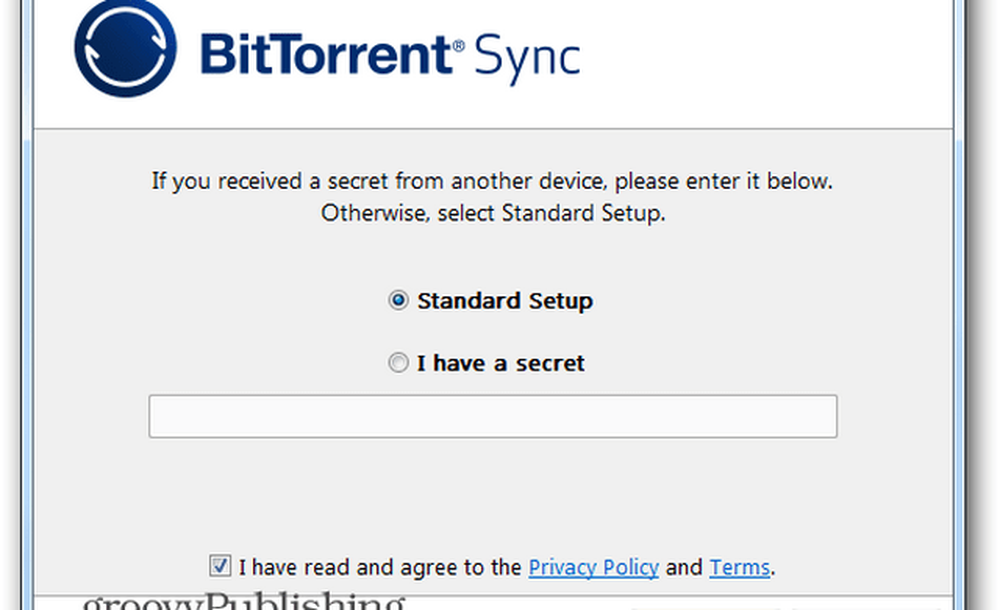
Task: Click the groovyPublishing watermark text
Action: pyautogui.click(x=243, y=602)
